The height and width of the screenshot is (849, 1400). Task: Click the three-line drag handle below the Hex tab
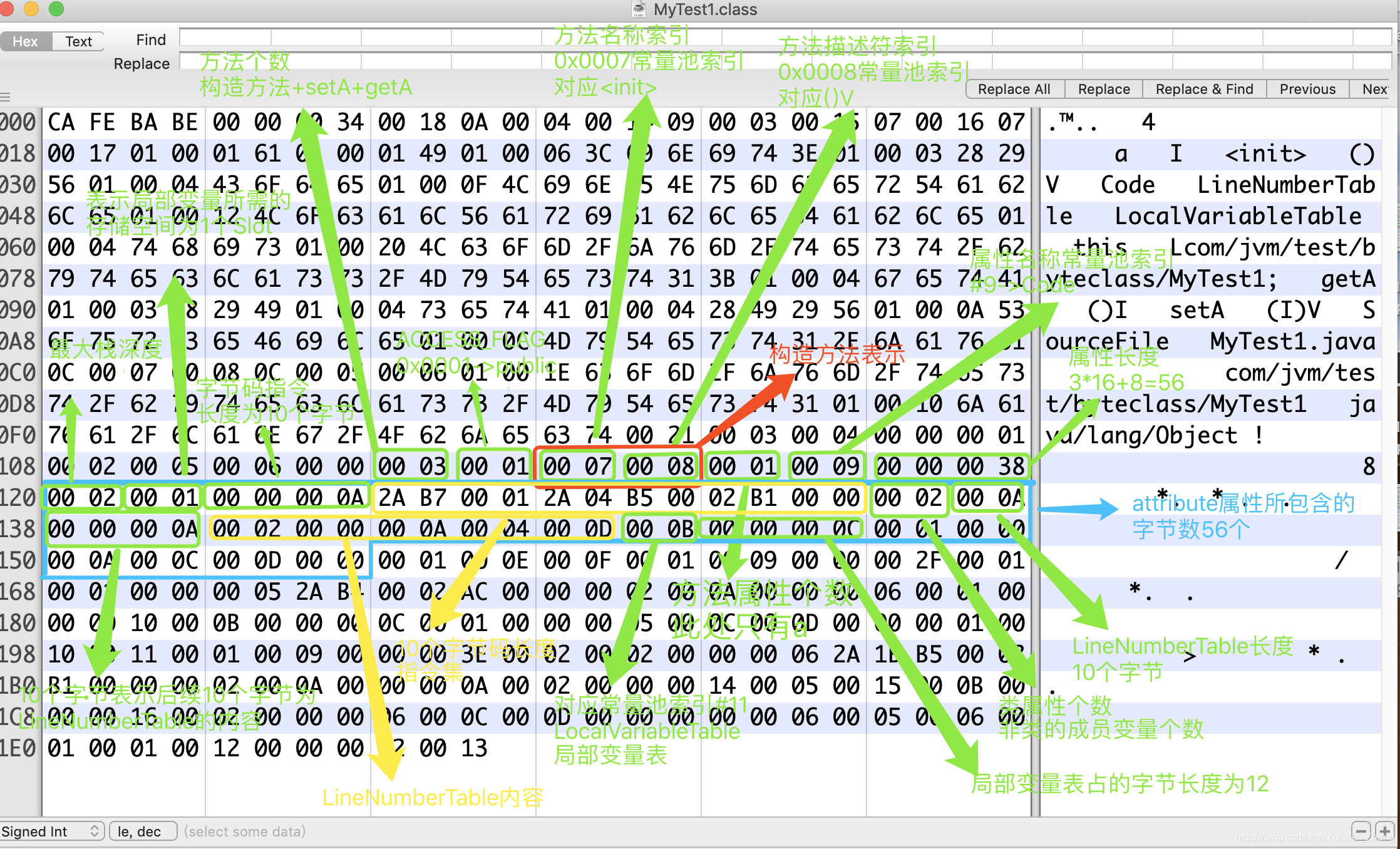click(x=6, y=97)
